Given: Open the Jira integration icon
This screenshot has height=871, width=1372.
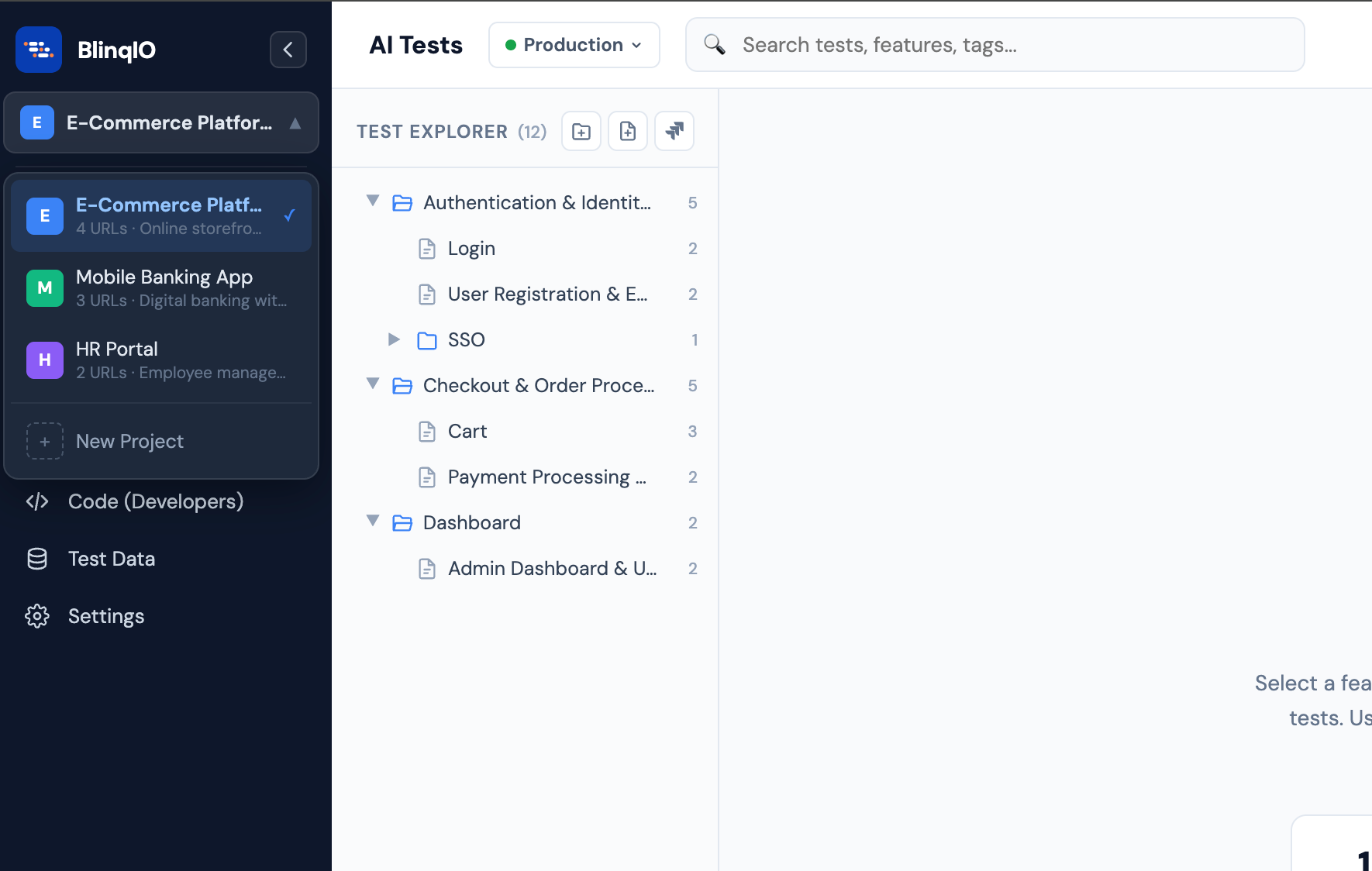Looking at the screenshot, I should tap(674, 131).
